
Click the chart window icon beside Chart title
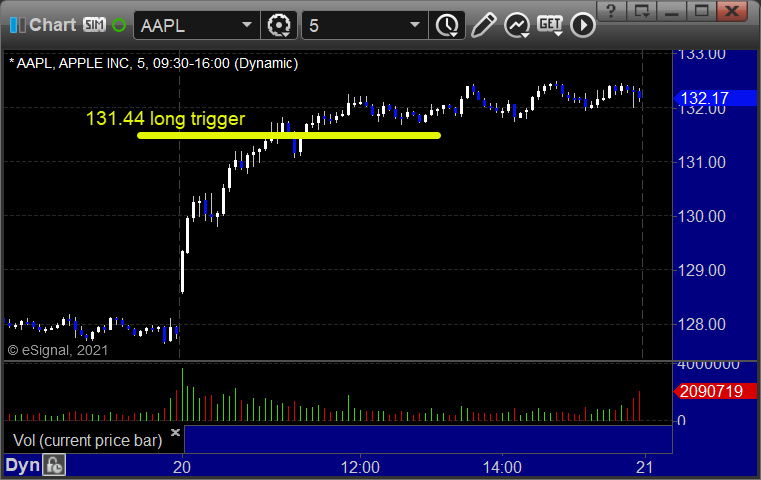tap(17, 25)
